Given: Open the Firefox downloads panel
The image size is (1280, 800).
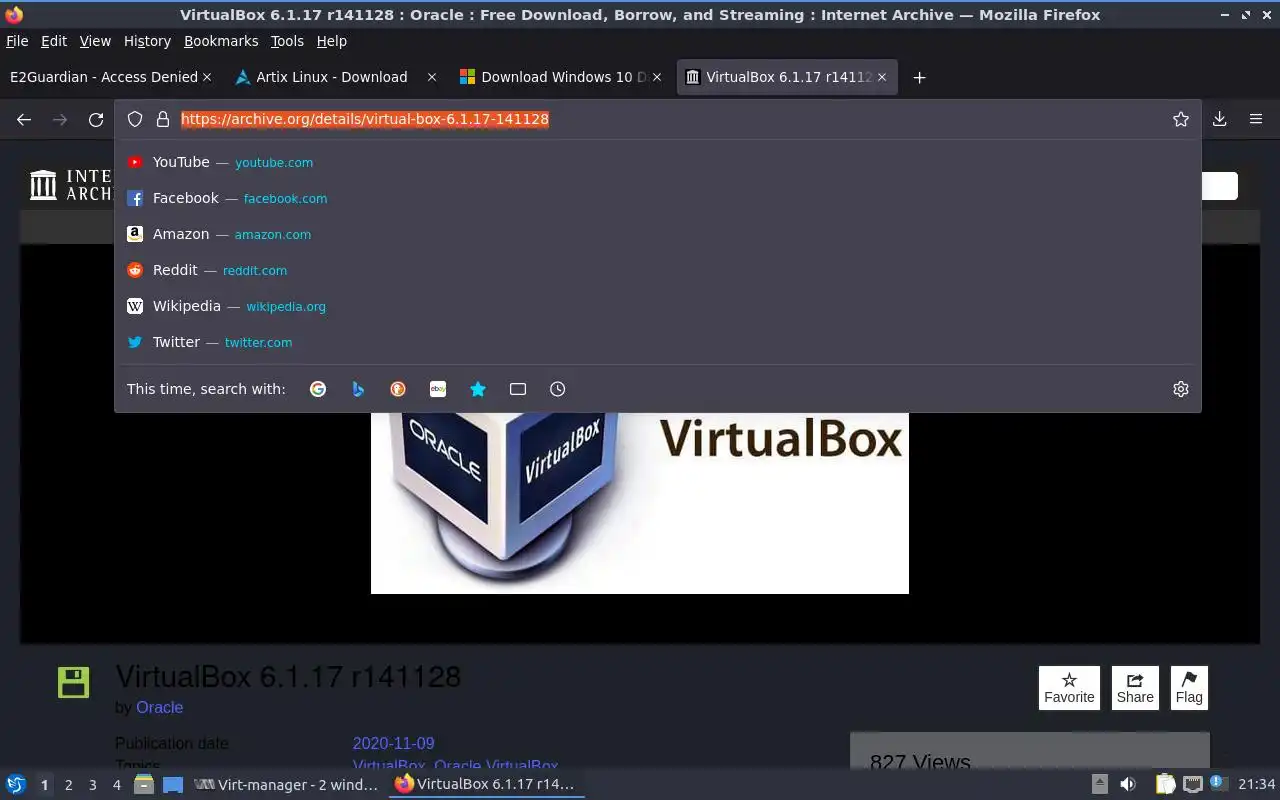Looking at the screenshot, I should [1220, 119].
